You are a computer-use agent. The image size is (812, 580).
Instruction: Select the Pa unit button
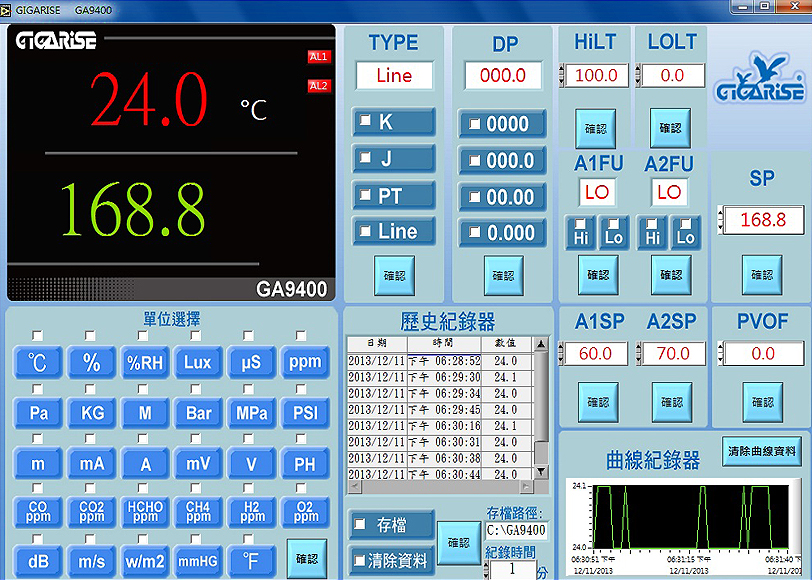tap(38, 413)
